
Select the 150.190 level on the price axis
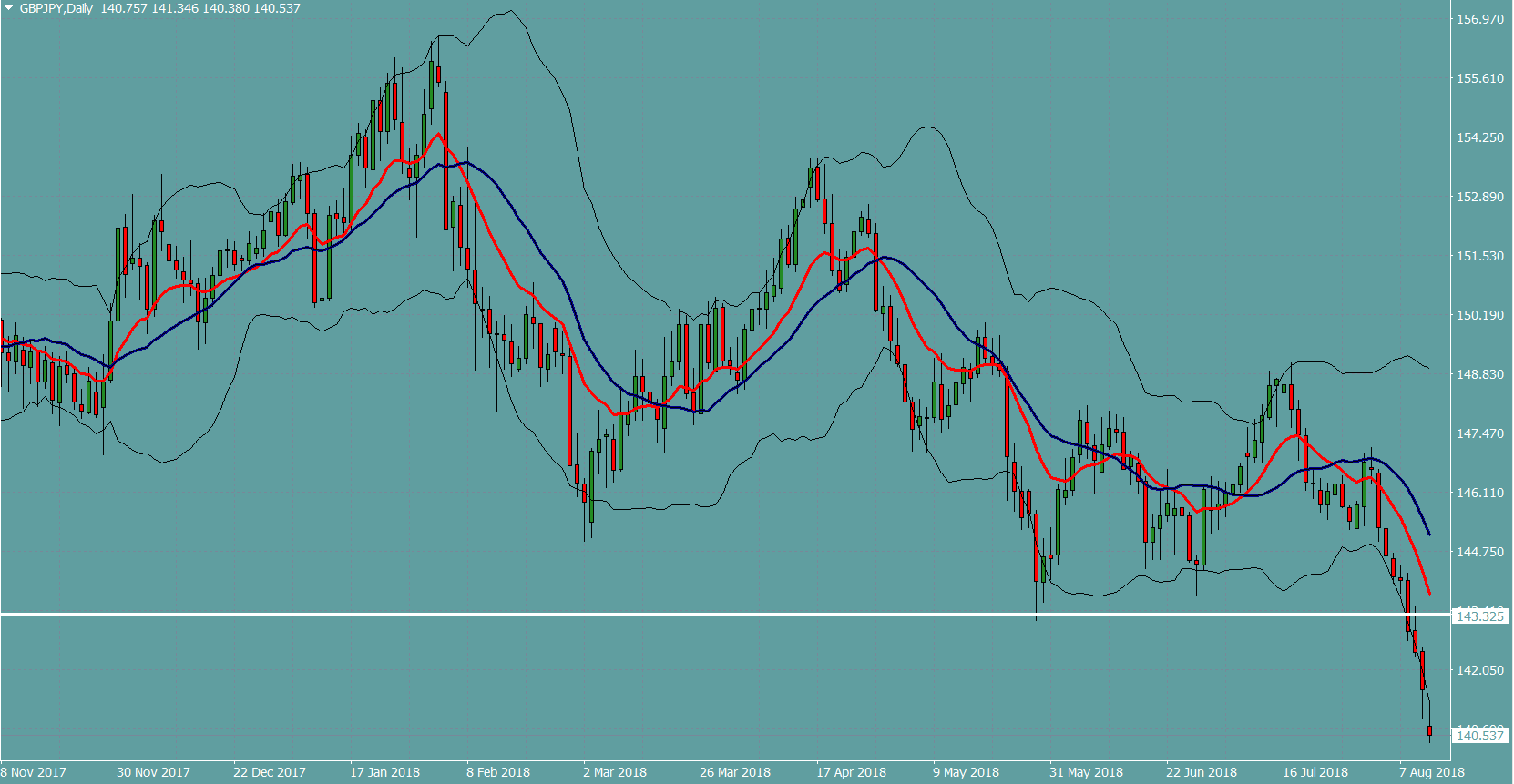pyautogui.click(x=1480, y=315)
